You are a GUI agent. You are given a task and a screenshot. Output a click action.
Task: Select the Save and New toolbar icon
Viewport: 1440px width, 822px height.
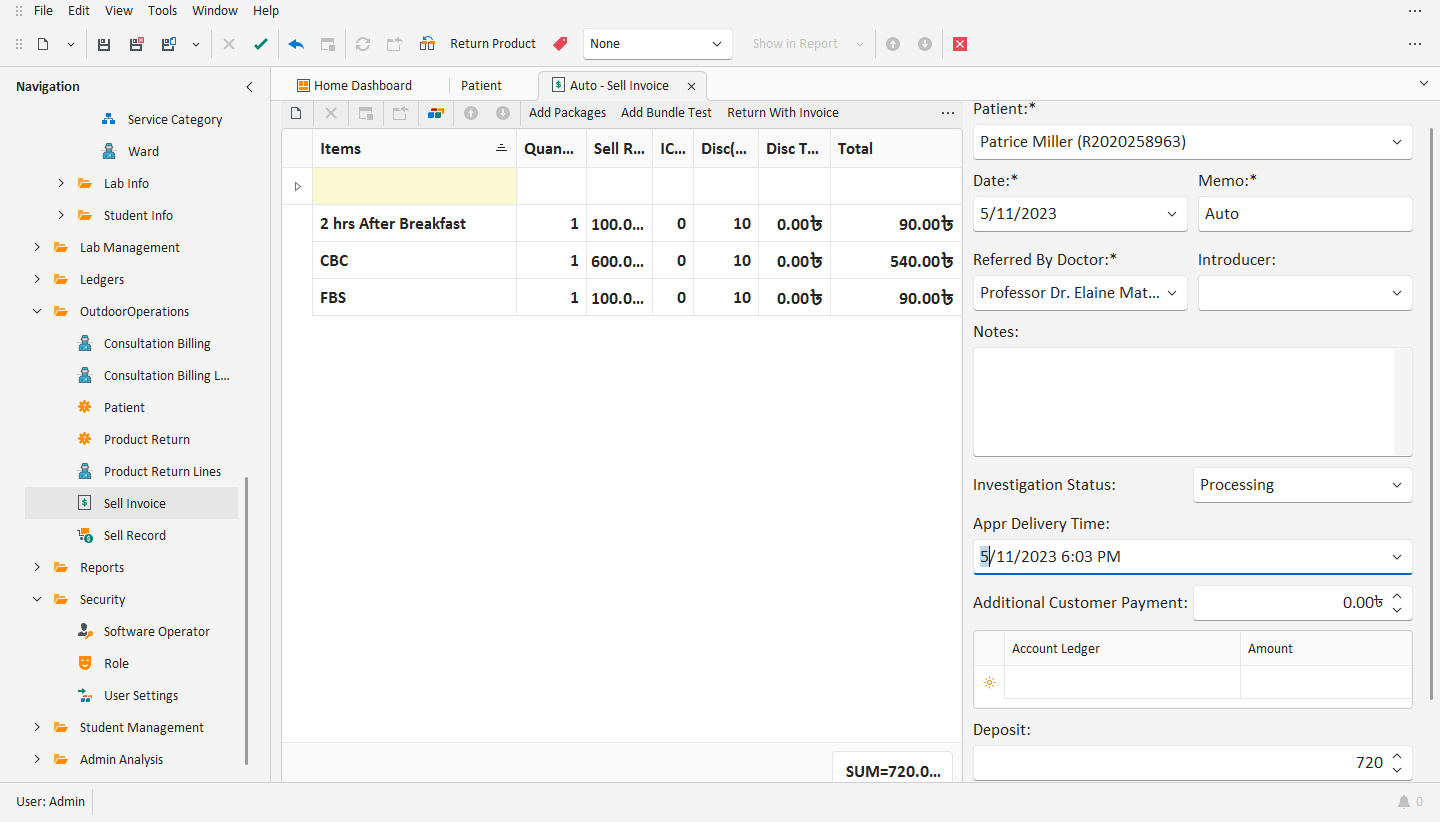click(167, 44)
